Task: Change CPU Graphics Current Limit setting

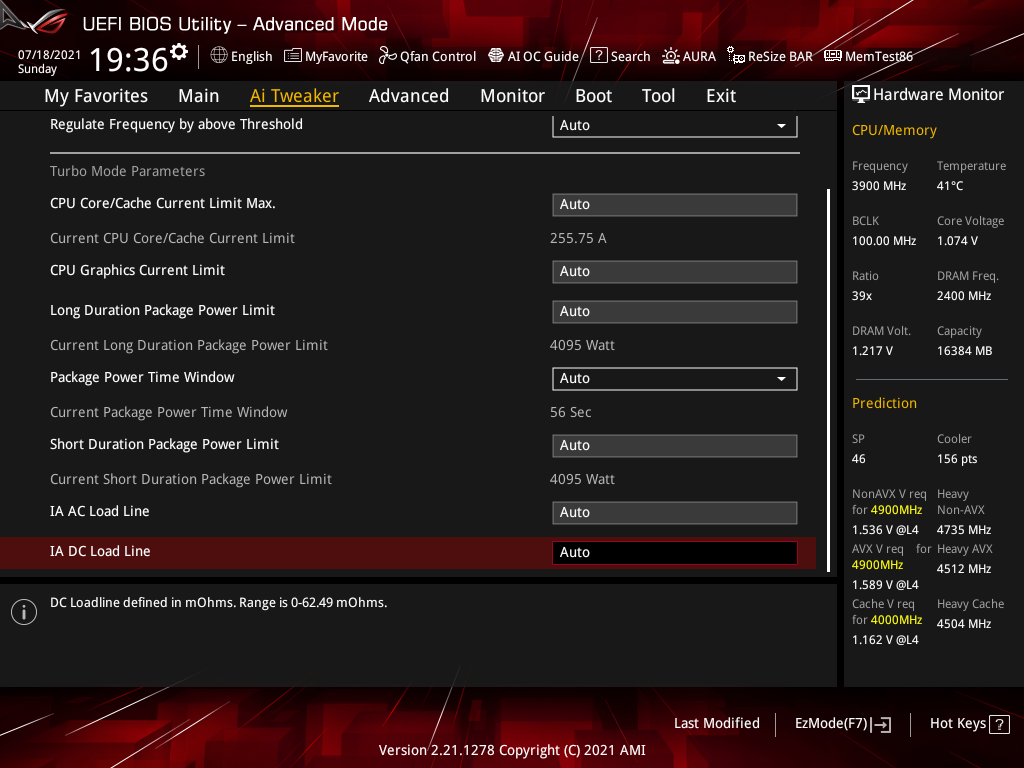Action: click(674, 271)
